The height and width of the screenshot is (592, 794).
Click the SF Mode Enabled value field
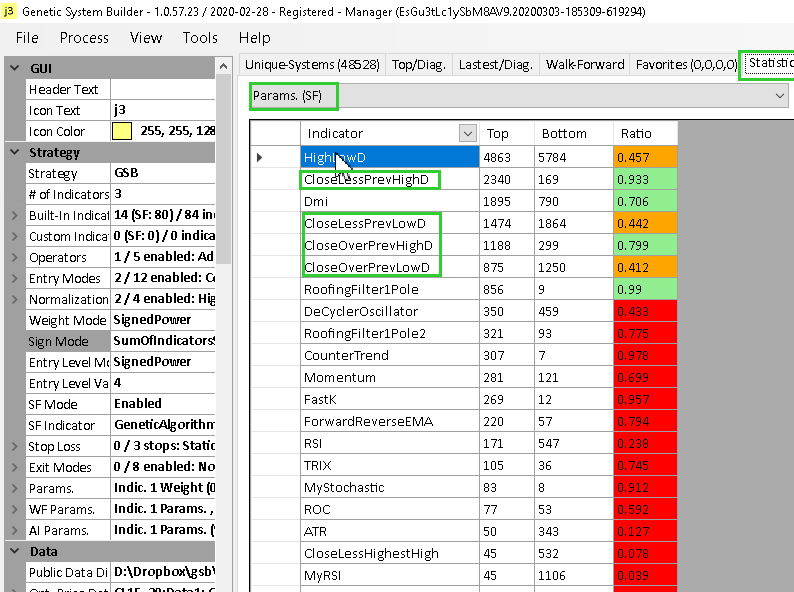click(x=160, y=404)
